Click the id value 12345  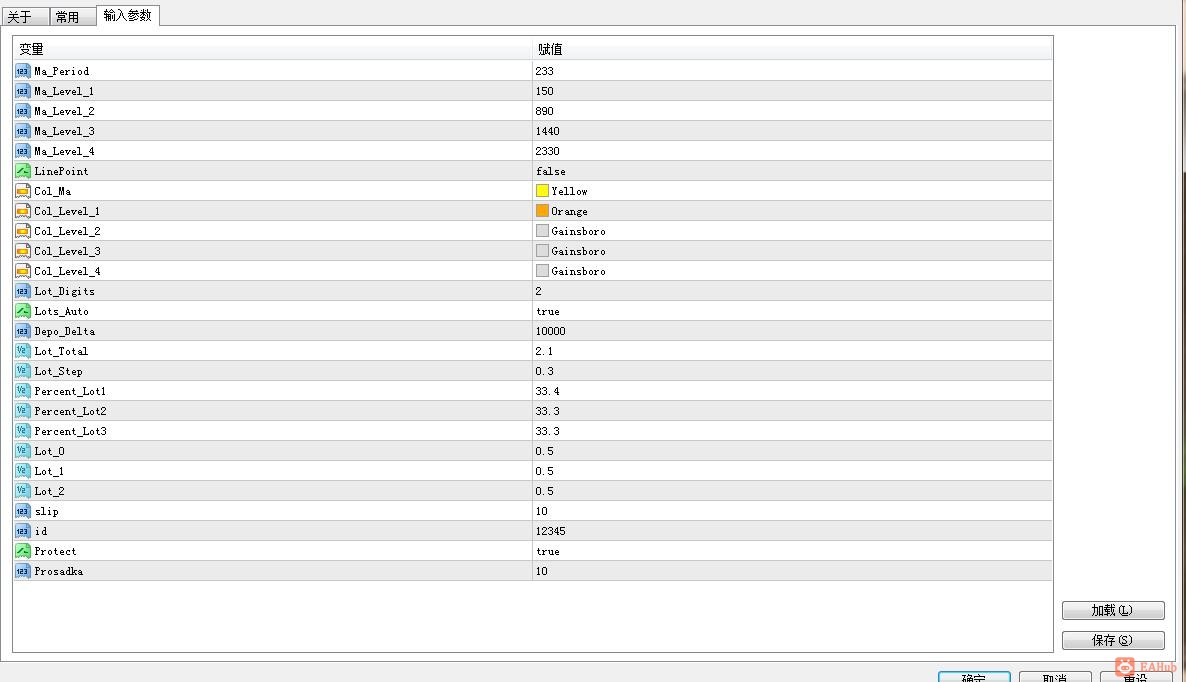(x=551, y=532)
